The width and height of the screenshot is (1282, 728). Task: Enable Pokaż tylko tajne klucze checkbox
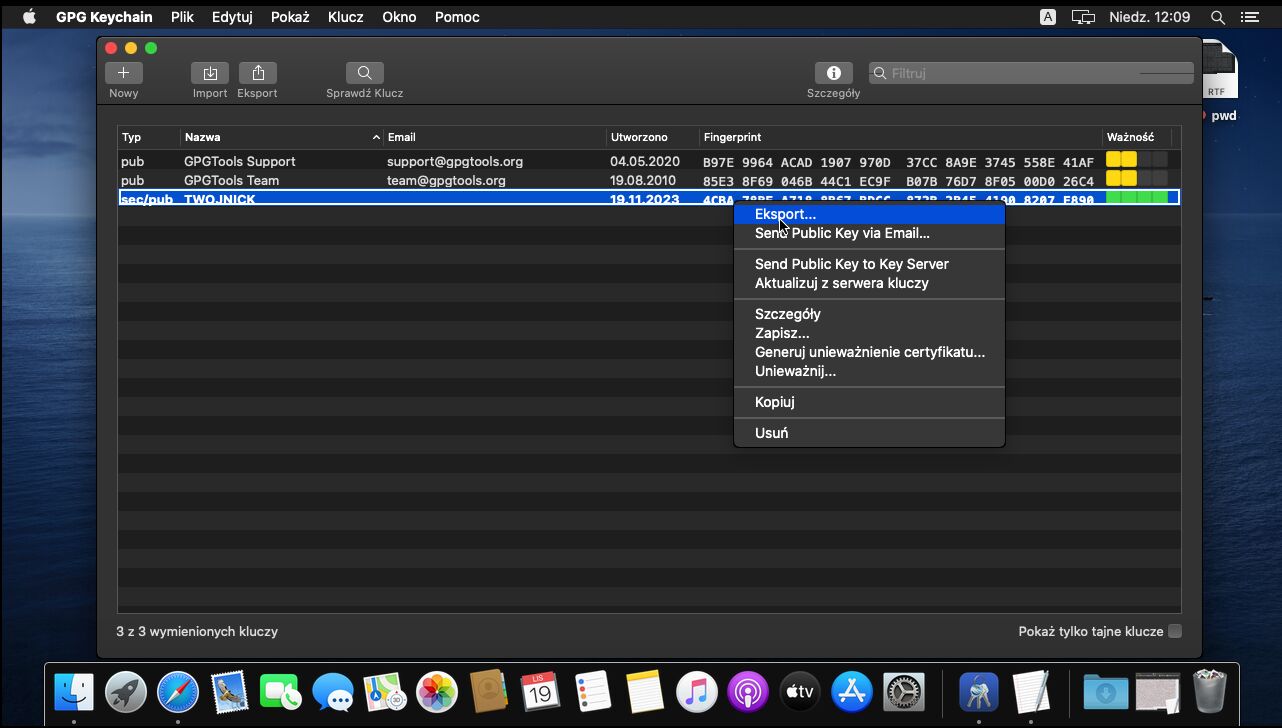pyautogui.click(x=1175, y=631)
